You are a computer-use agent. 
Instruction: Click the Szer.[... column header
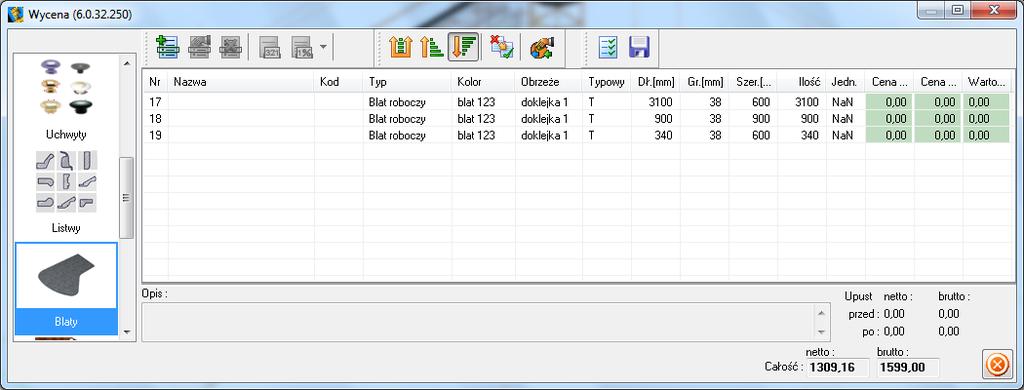click(x=754, y=82)
